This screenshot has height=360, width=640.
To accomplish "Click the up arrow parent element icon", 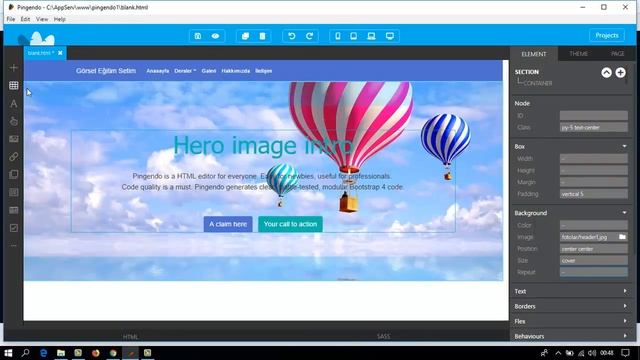I will click(x=607, y=73).
